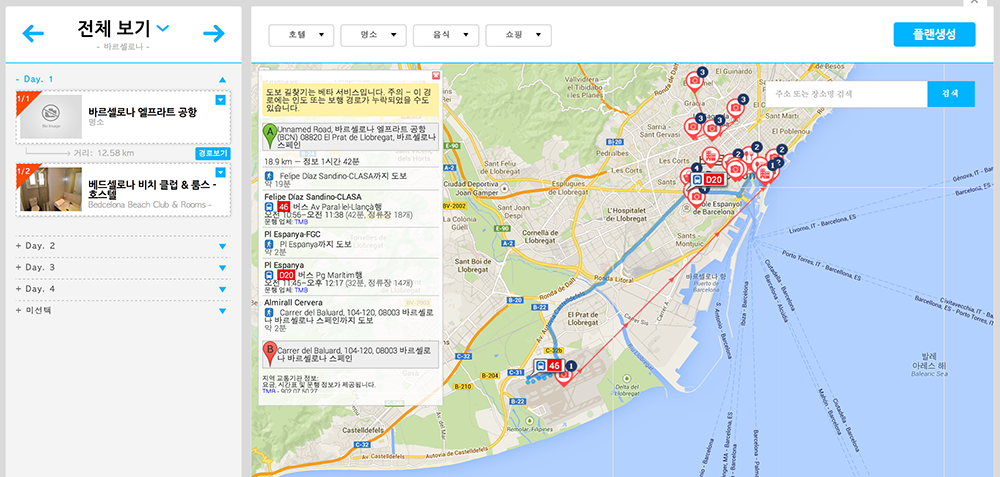The width and height of the screenshot is (1000, 477).
Task: Click the 경로보기 route button
Action: click(212, 154)
